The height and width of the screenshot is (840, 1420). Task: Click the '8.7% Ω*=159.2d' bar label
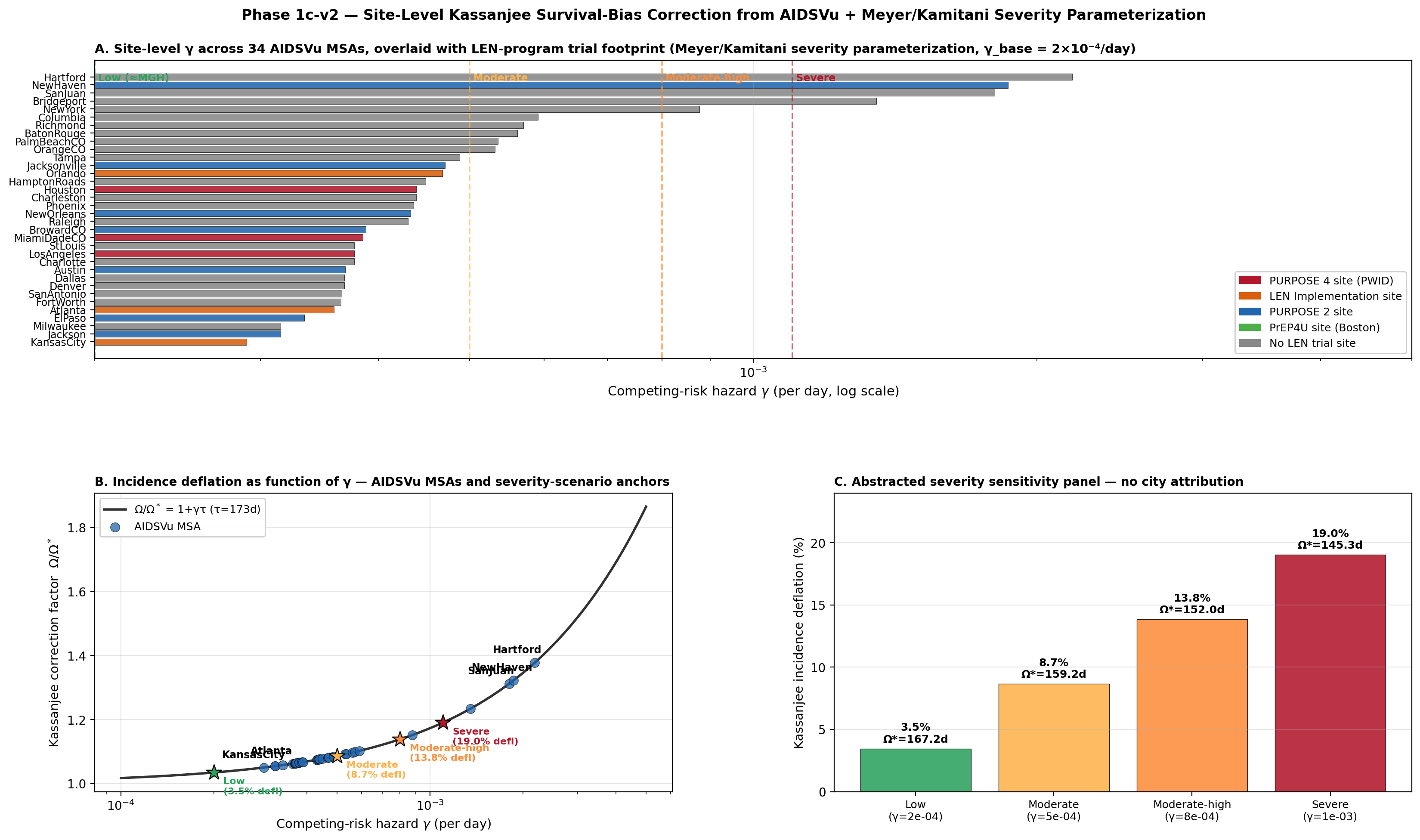point(1054,668)
